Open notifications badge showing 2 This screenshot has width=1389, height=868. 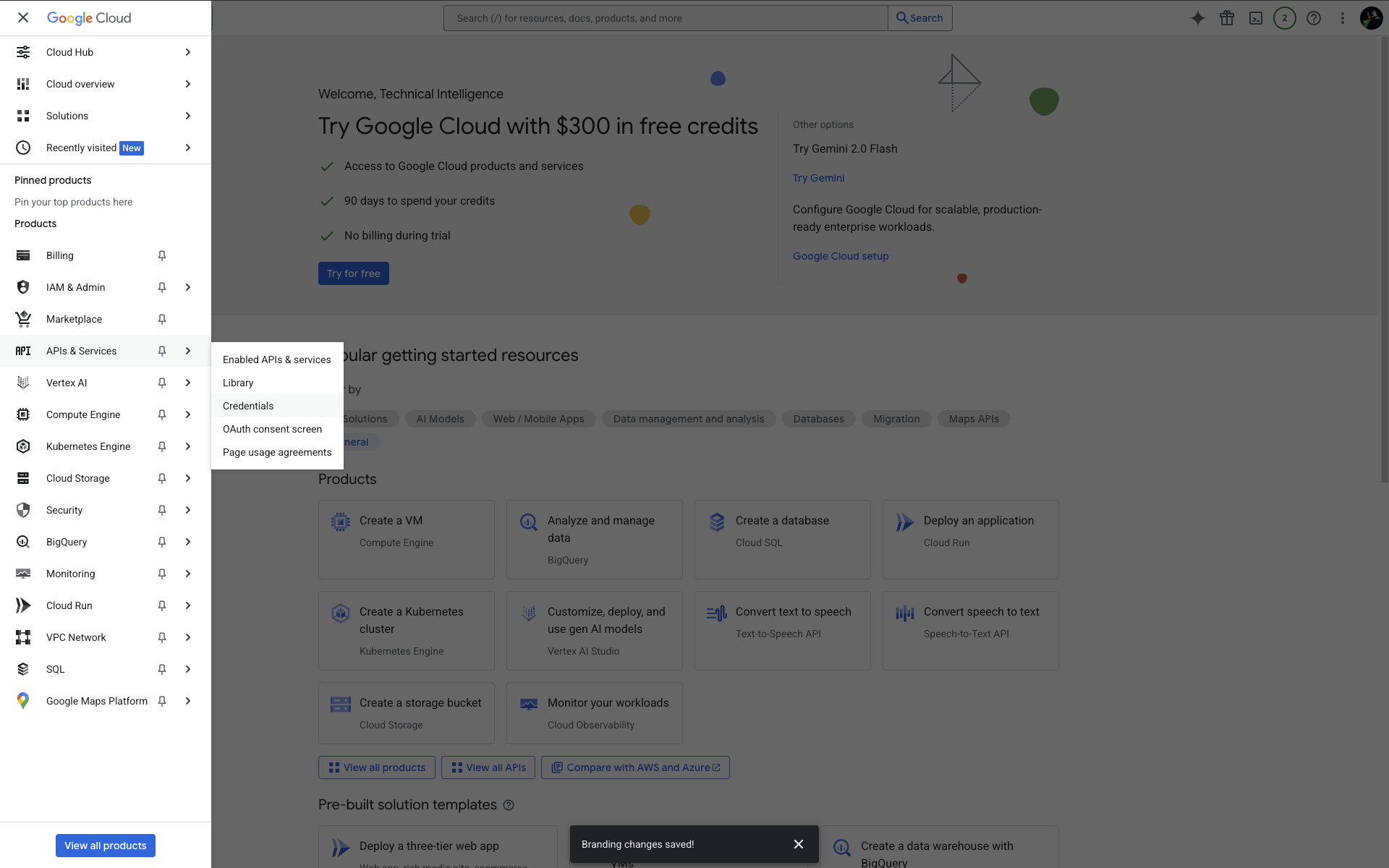pyautogui.click(x=1285, y=18)
